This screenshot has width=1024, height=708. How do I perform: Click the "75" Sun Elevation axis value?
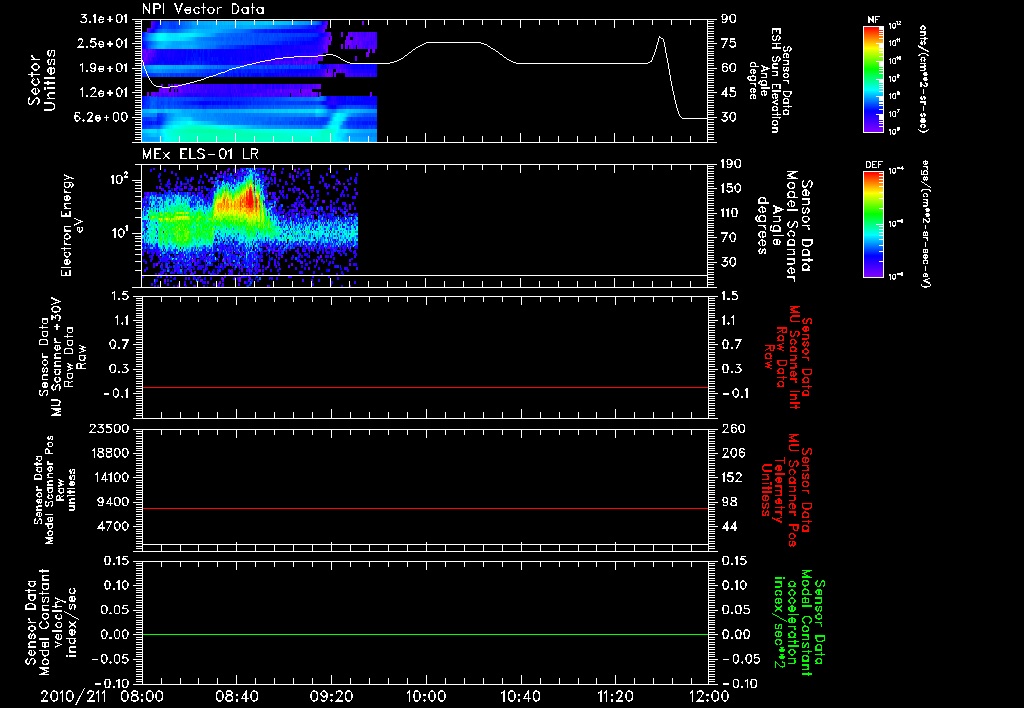tap(729, 43)
